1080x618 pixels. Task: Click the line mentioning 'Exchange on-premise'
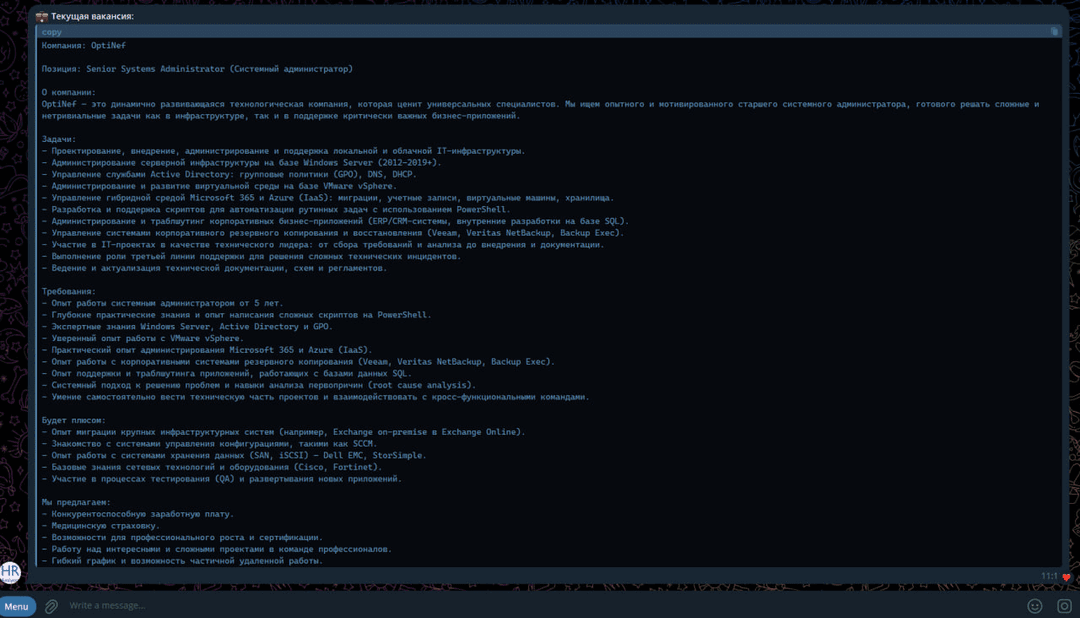tap(283, 432)
